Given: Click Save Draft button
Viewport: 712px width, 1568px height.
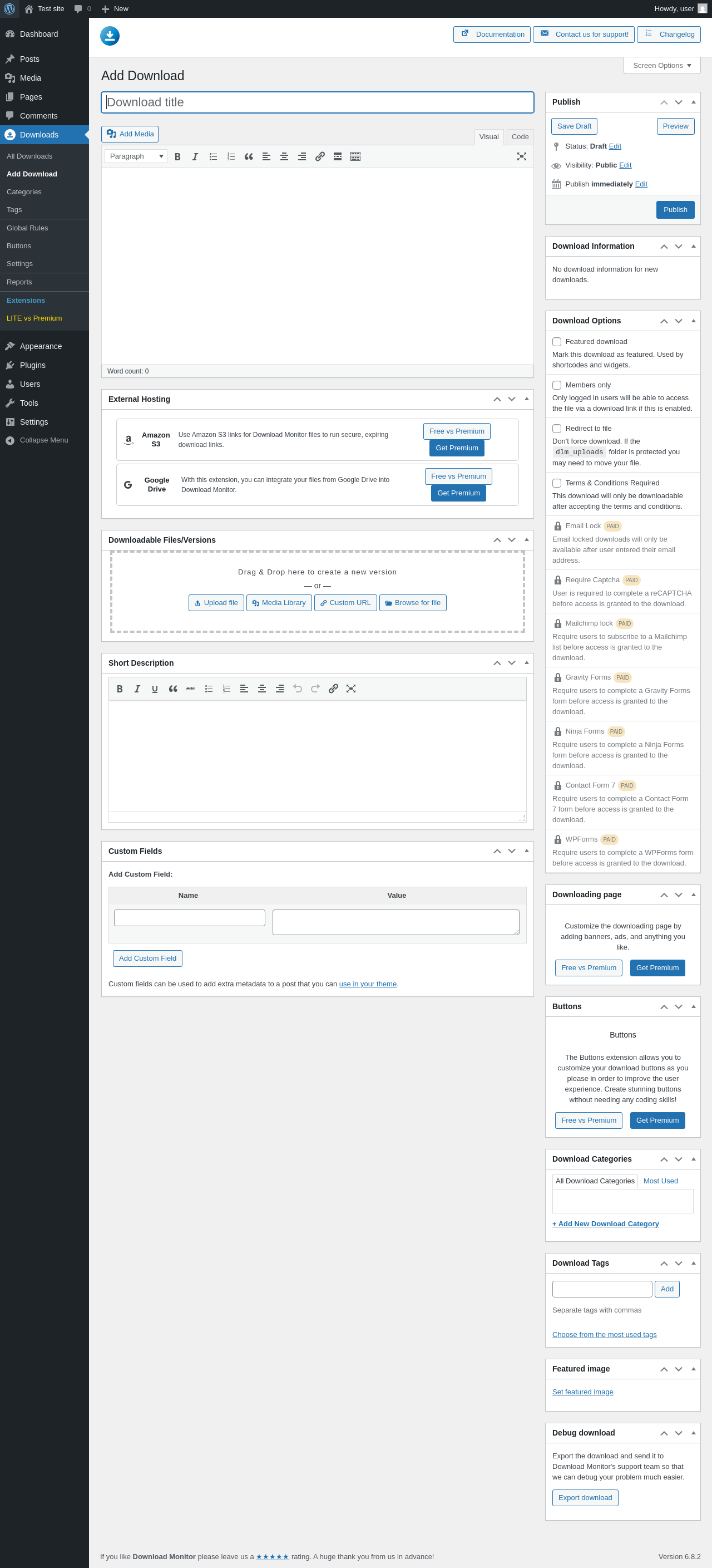Looking at the screenshot, I should tap(574, 126).
